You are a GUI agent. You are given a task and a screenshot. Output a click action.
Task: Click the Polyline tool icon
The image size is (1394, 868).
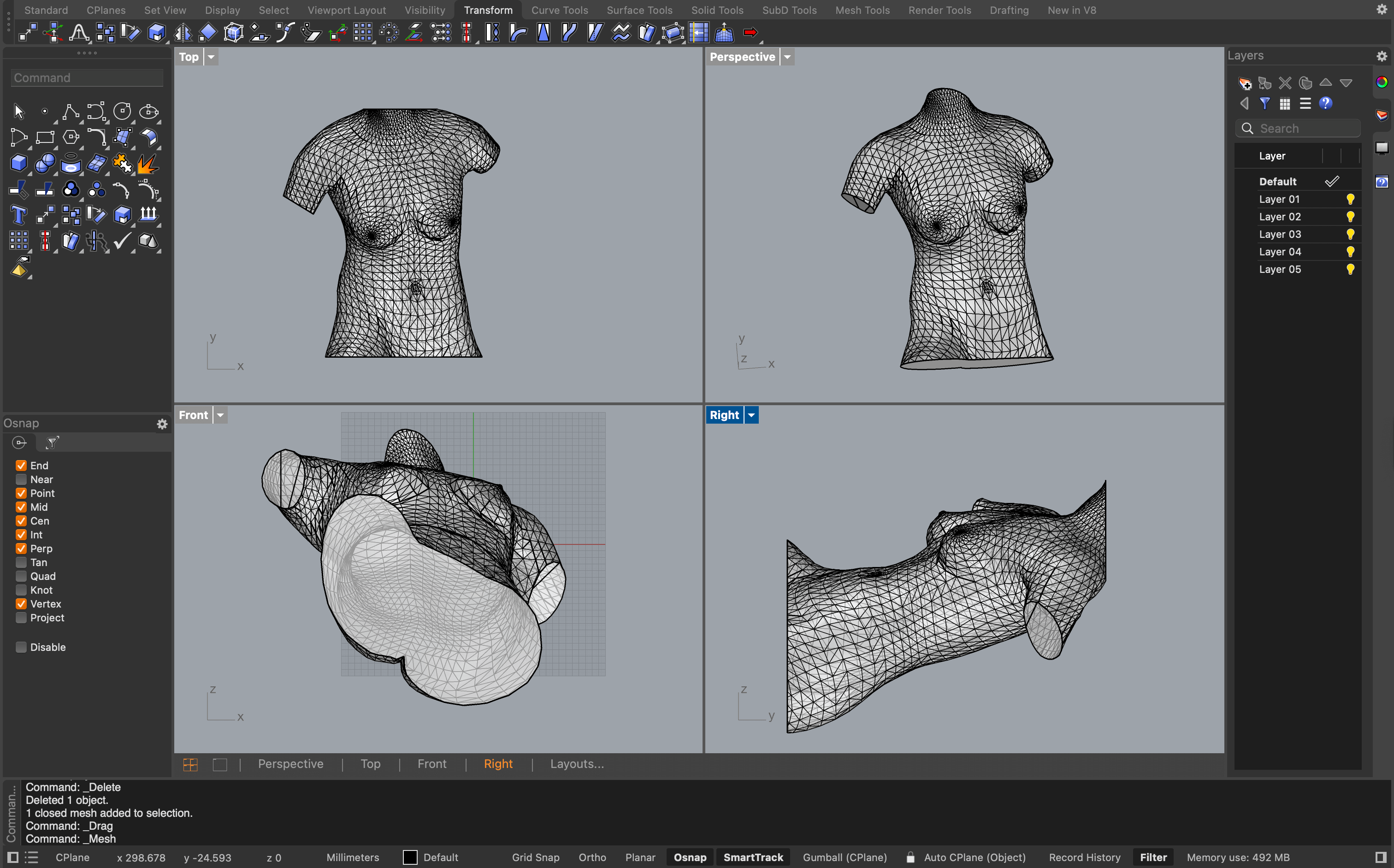(x=70, y=112)
